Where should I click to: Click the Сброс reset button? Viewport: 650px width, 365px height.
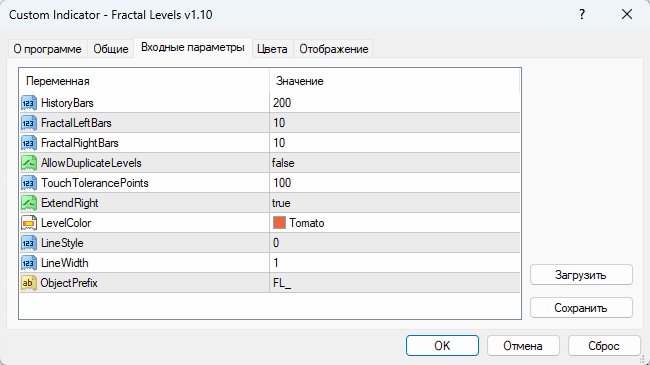[604, 346]
